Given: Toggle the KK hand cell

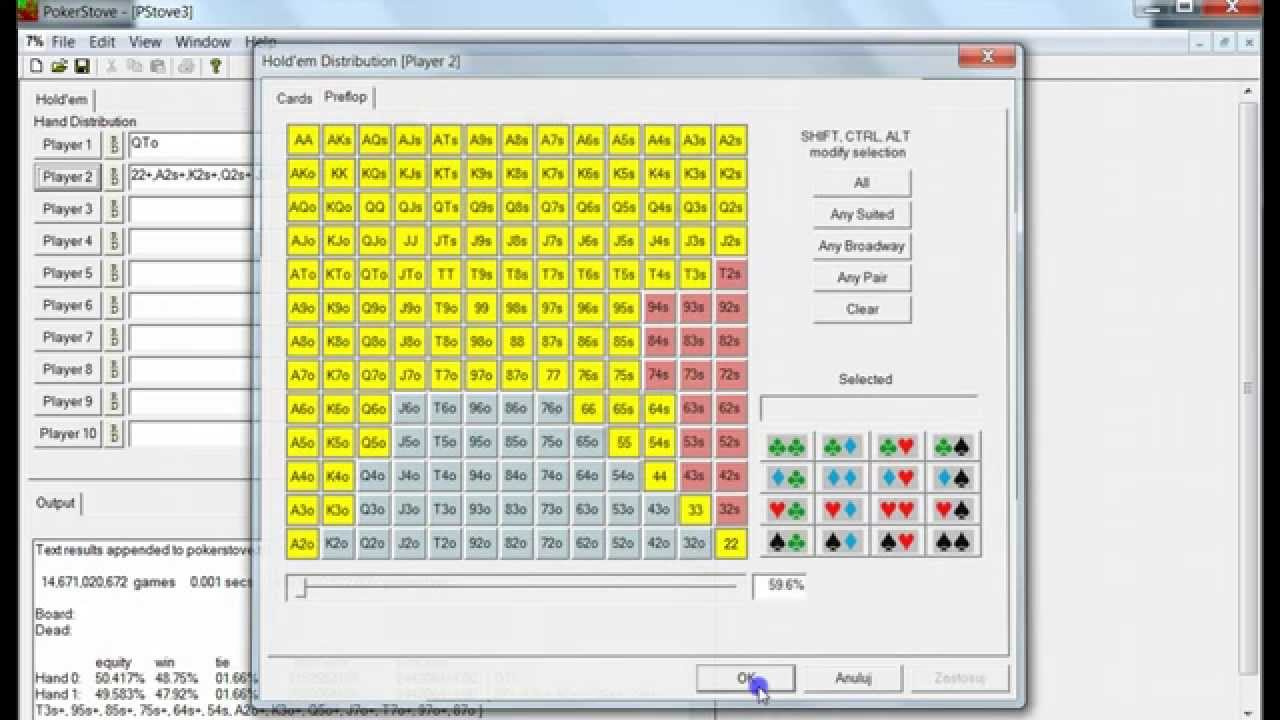Looking at the screenshot, I should [x=338, y=174].
